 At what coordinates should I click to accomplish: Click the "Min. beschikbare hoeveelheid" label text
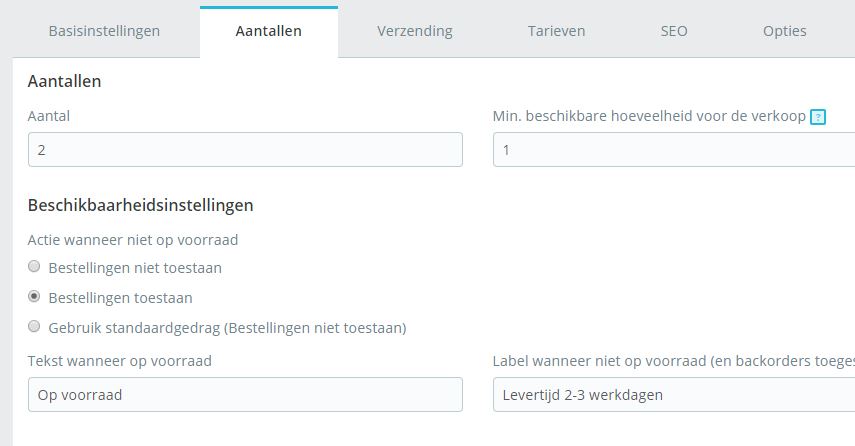pos(649,116)
